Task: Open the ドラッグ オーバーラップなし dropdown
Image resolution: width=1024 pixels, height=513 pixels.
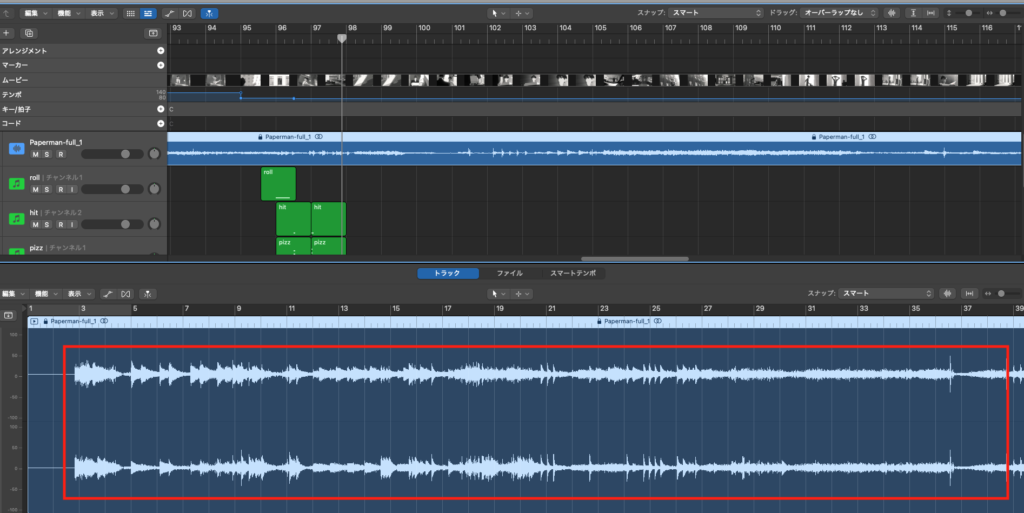Action: click(840, 13)
